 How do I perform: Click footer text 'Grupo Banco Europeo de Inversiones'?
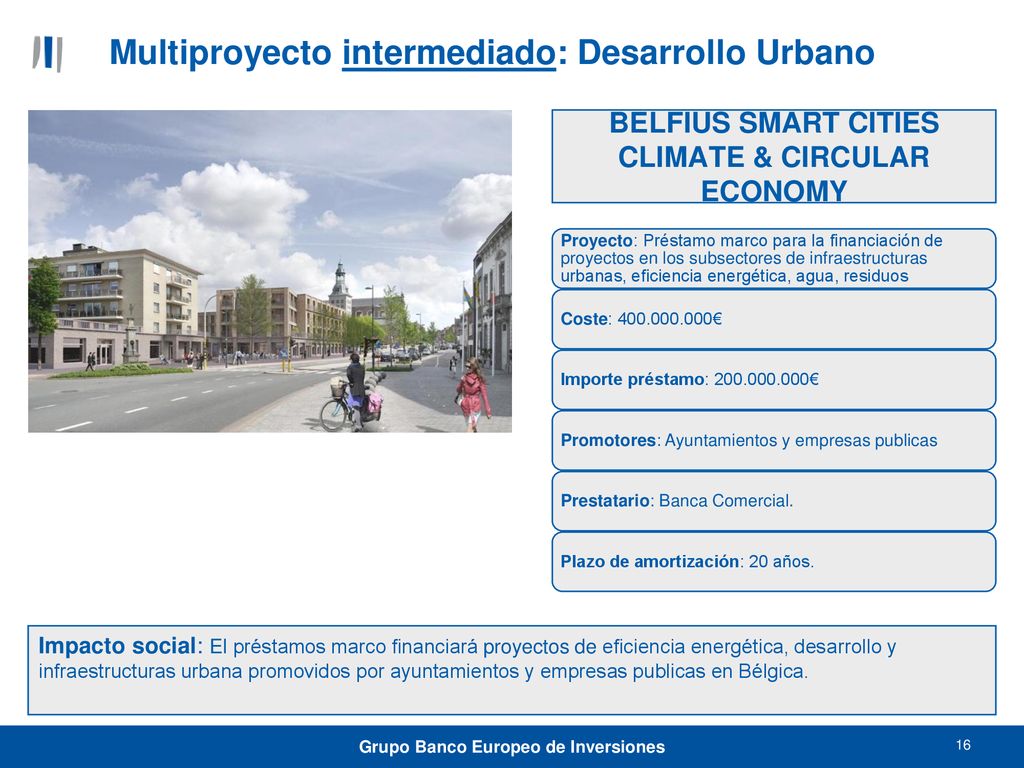[512, 747]
